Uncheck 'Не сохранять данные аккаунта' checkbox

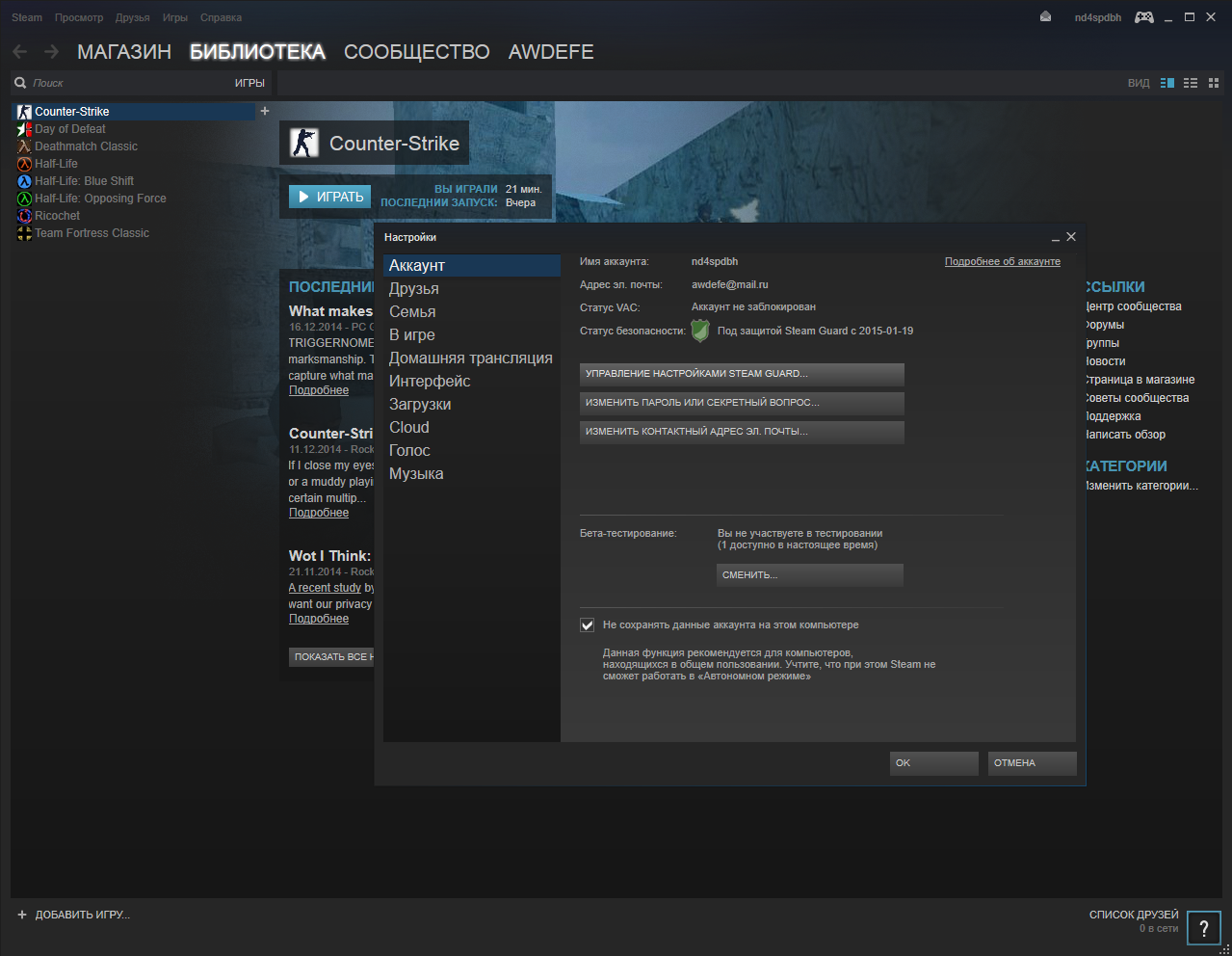[x=588, y=624]
